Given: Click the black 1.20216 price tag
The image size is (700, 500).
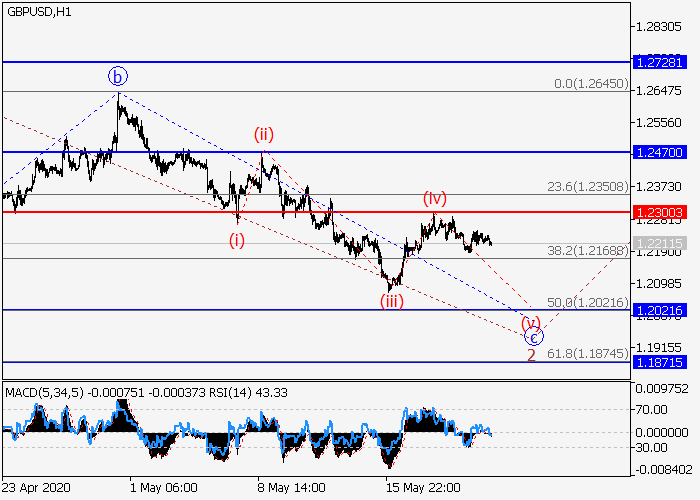Looking at the screenshot, I should (661, 310).
